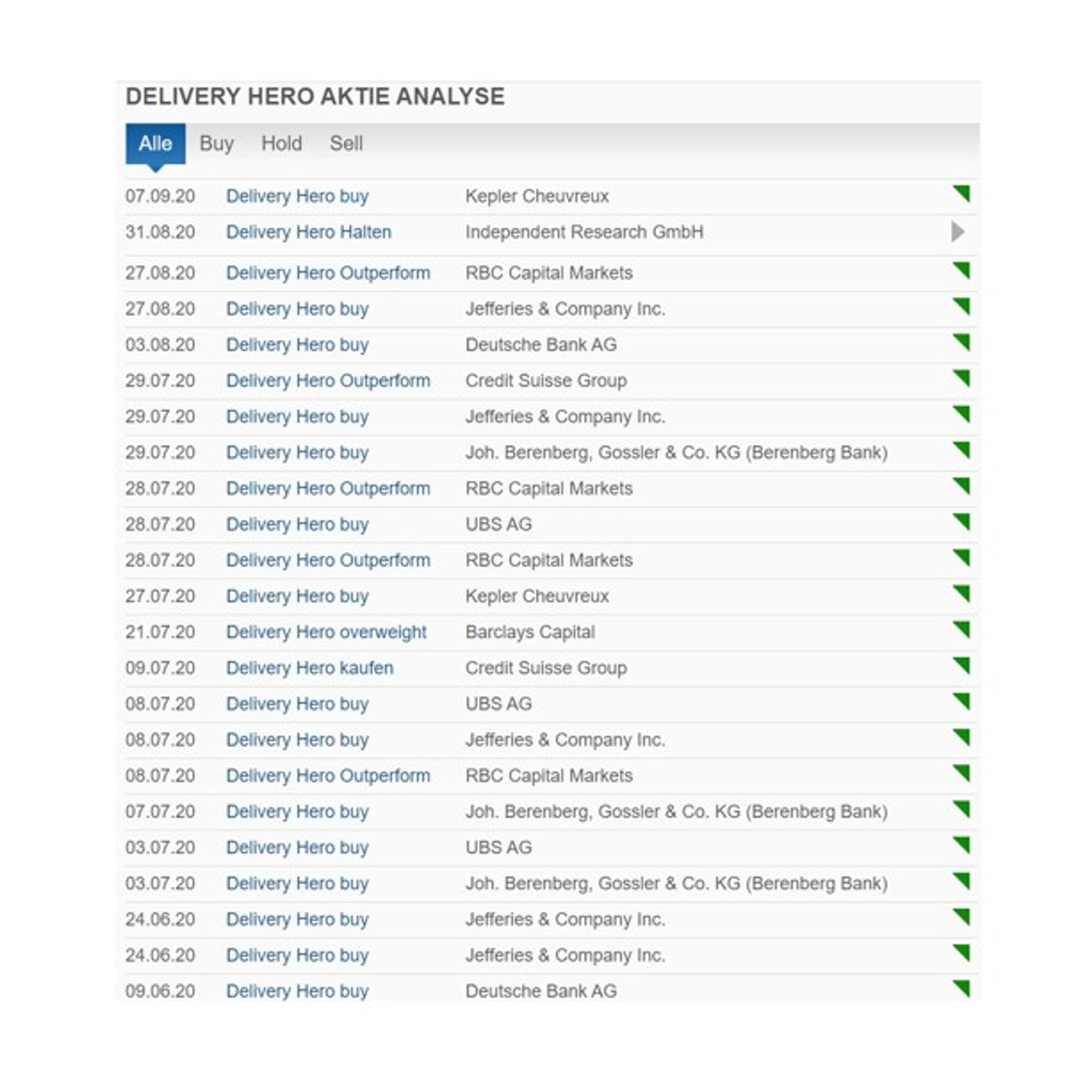Select the Alle tab
The height and width of the screenshot is (1092, 1092).
(156, 144)
